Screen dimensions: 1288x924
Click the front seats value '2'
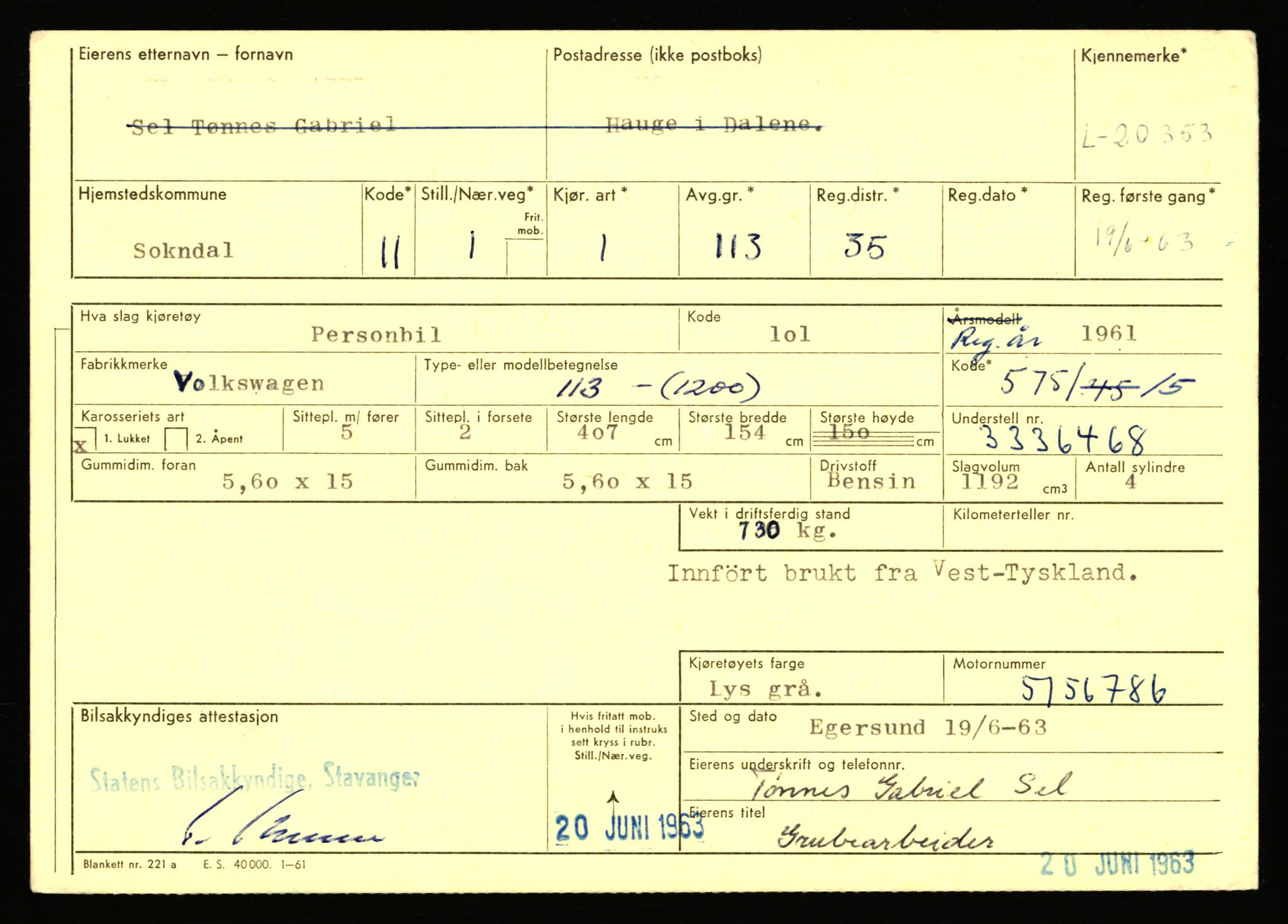click(x=465, y=432)
